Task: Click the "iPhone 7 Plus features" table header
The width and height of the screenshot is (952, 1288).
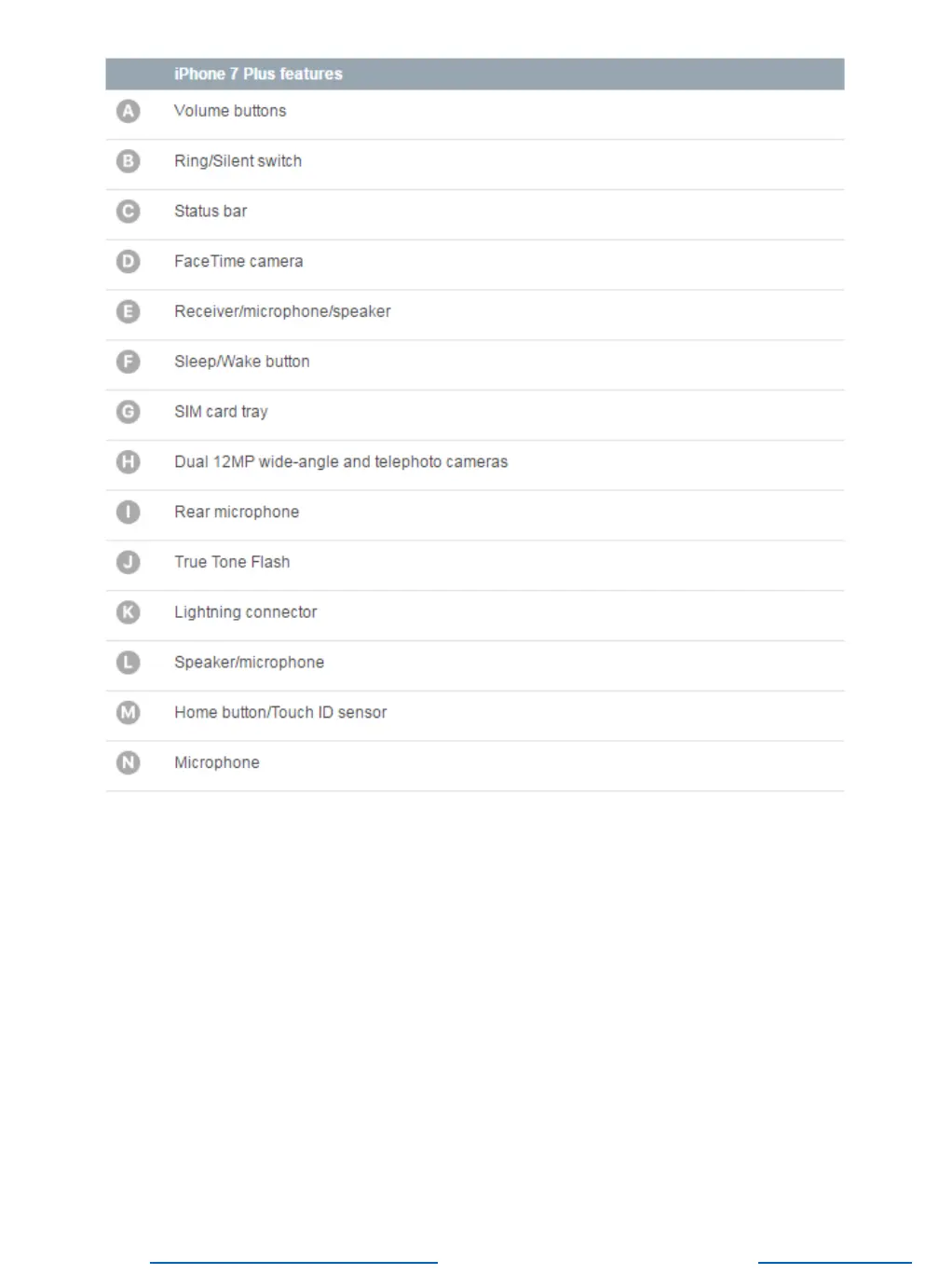Action: click(x=258, y=74)
